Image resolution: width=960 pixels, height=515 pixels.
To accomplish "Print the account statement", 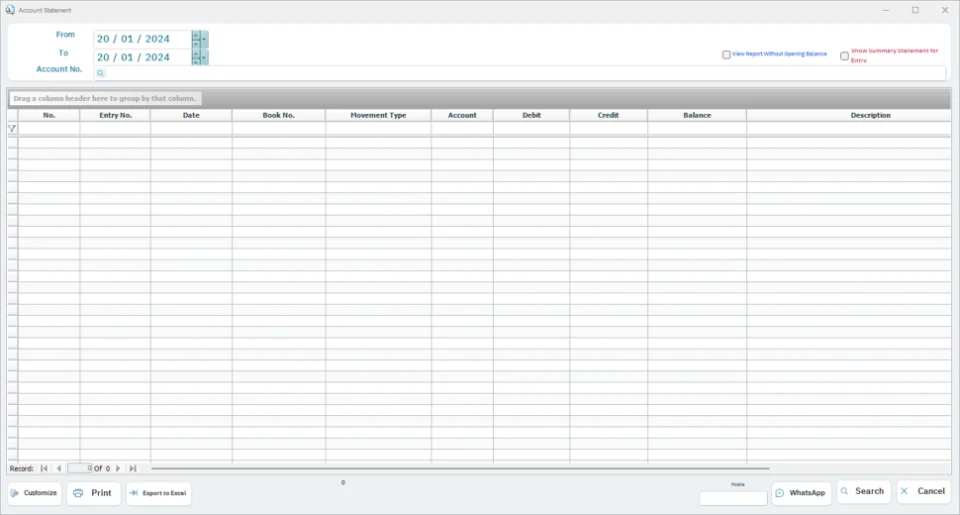I will [x=94, y=493].
